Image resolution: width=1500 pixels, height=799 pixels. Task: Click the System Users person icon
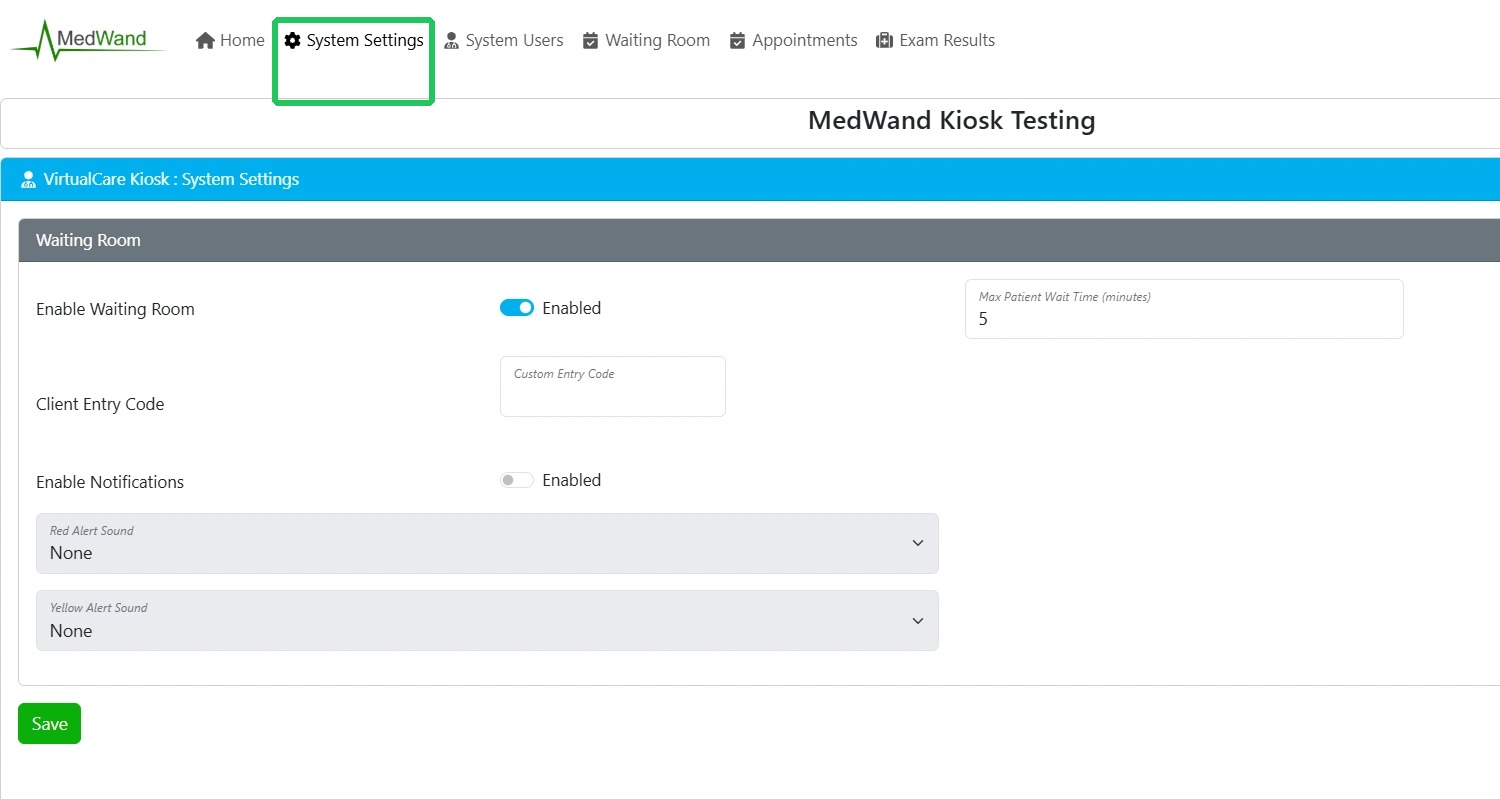pos(451,41)
